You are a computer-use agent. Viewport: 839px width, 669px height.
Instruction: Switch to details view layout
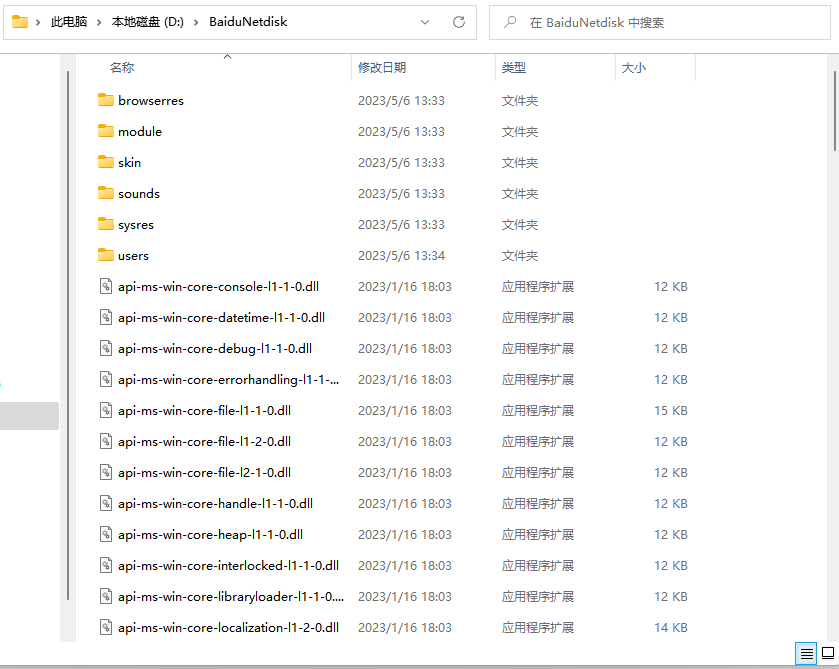[806, 653]
